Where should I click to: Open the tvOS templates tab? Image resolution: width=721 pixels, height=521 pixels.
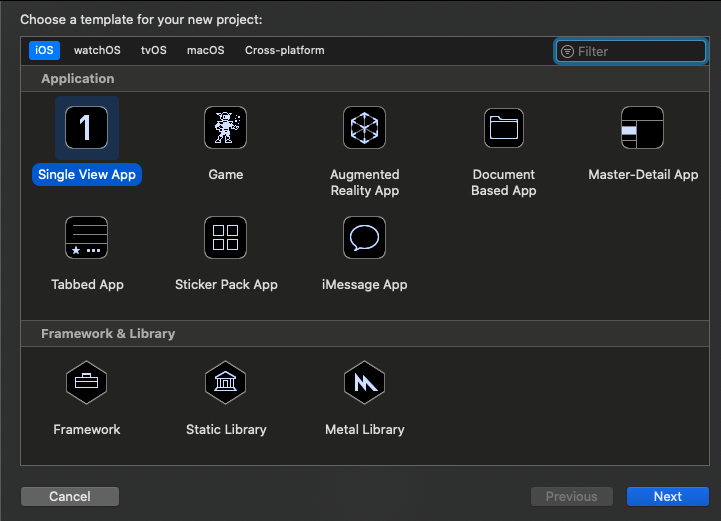154,50
